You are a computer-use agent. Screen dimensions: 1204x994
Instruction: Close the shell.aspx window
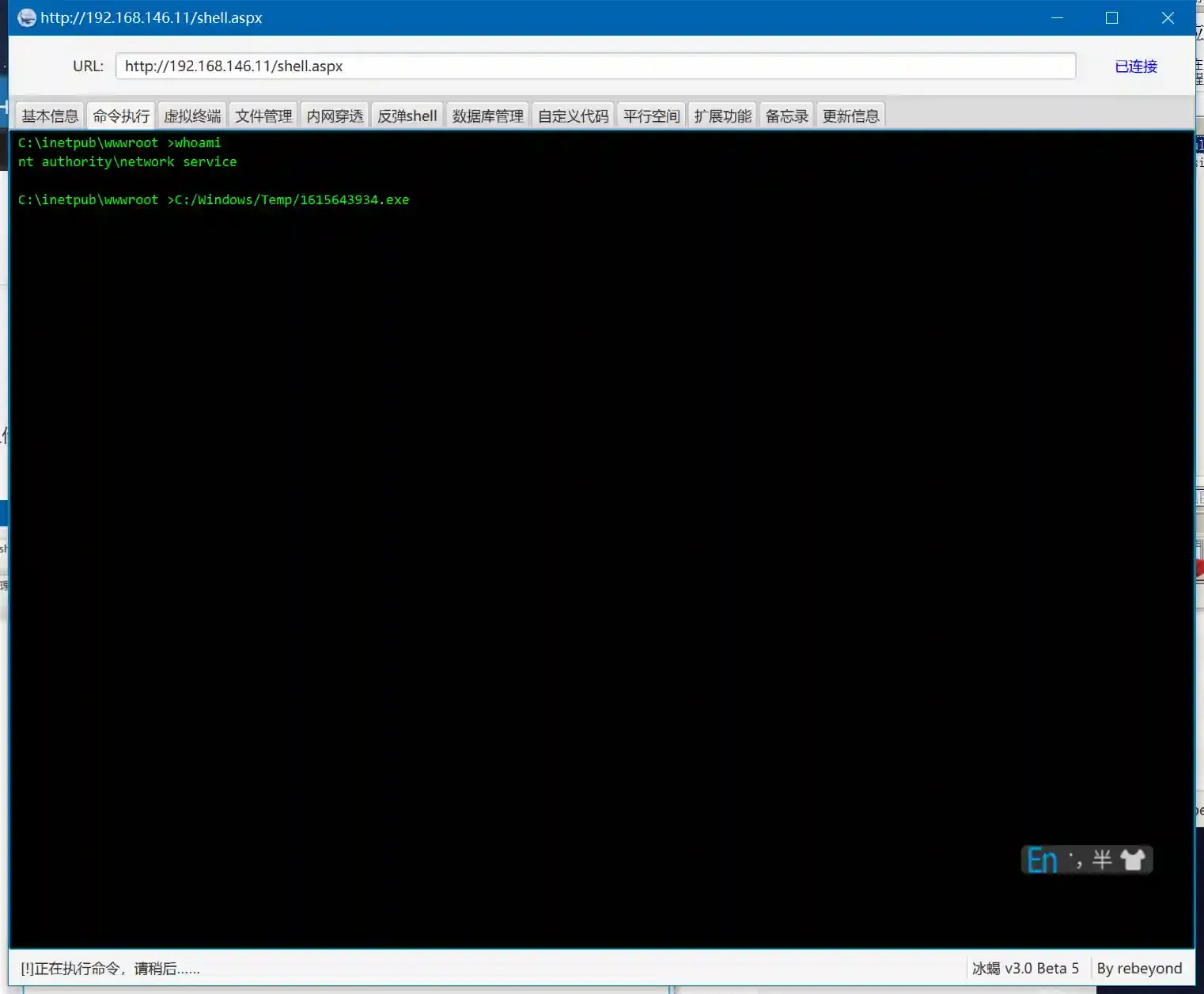click(1168, 17)
